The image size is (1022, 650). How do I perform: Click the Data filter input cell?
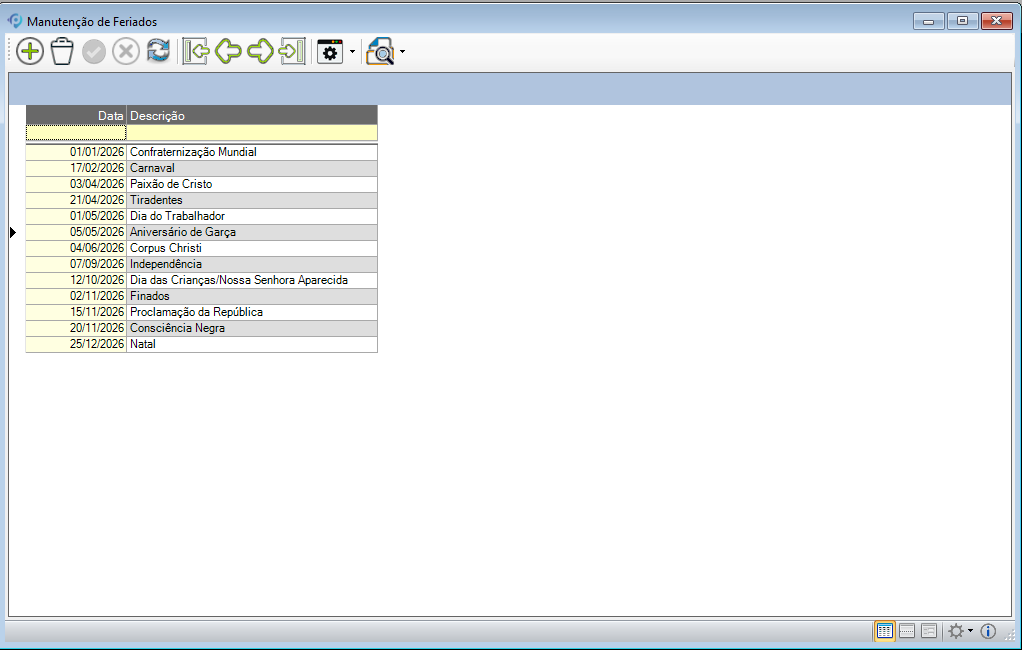click(x=76, y=132)
